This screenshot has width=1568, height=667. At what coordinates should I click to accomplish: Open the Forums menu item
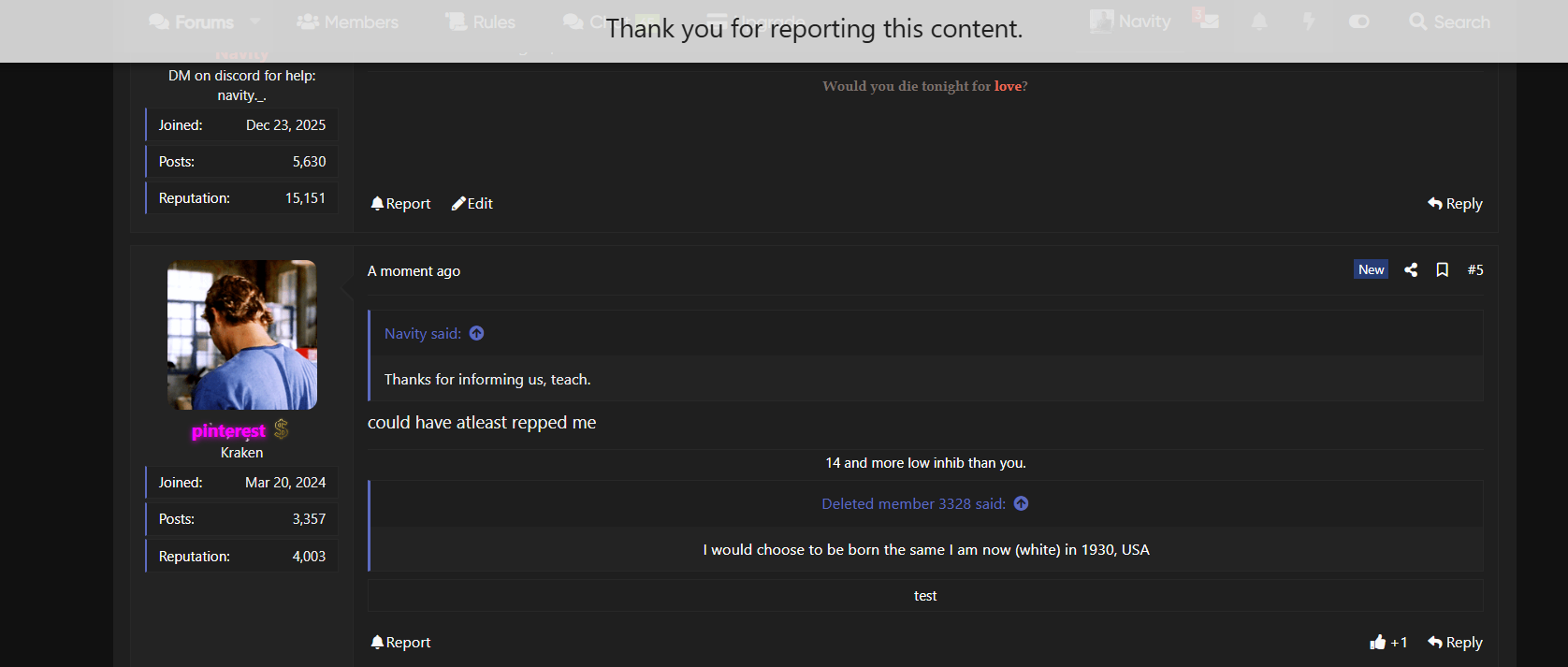(x=192, y=22)
